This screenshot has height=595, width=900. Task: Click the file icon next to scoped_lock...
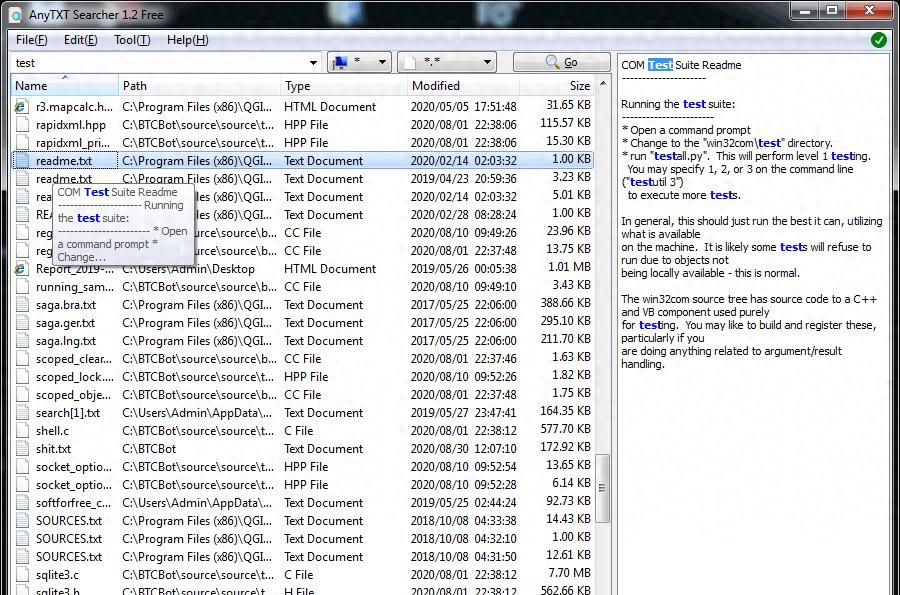click(x=22, y=377)
